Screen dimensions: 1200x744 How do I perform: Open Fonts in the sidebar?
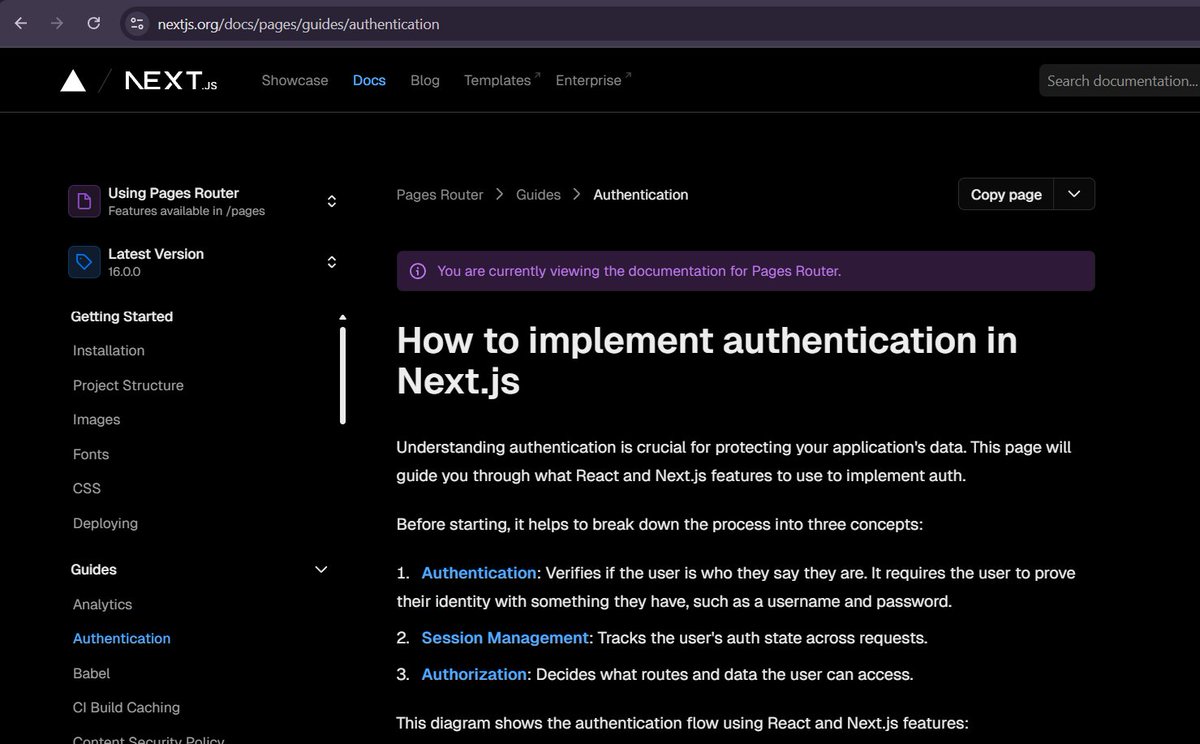coord(91,454)
